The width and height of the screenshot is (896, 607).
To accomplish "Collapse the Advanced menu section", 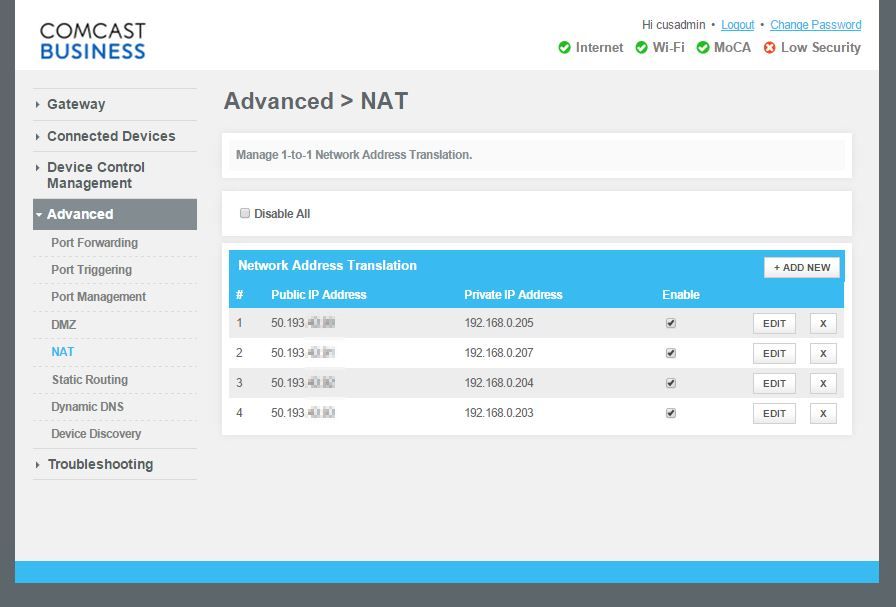I will (x=80, y=214).
